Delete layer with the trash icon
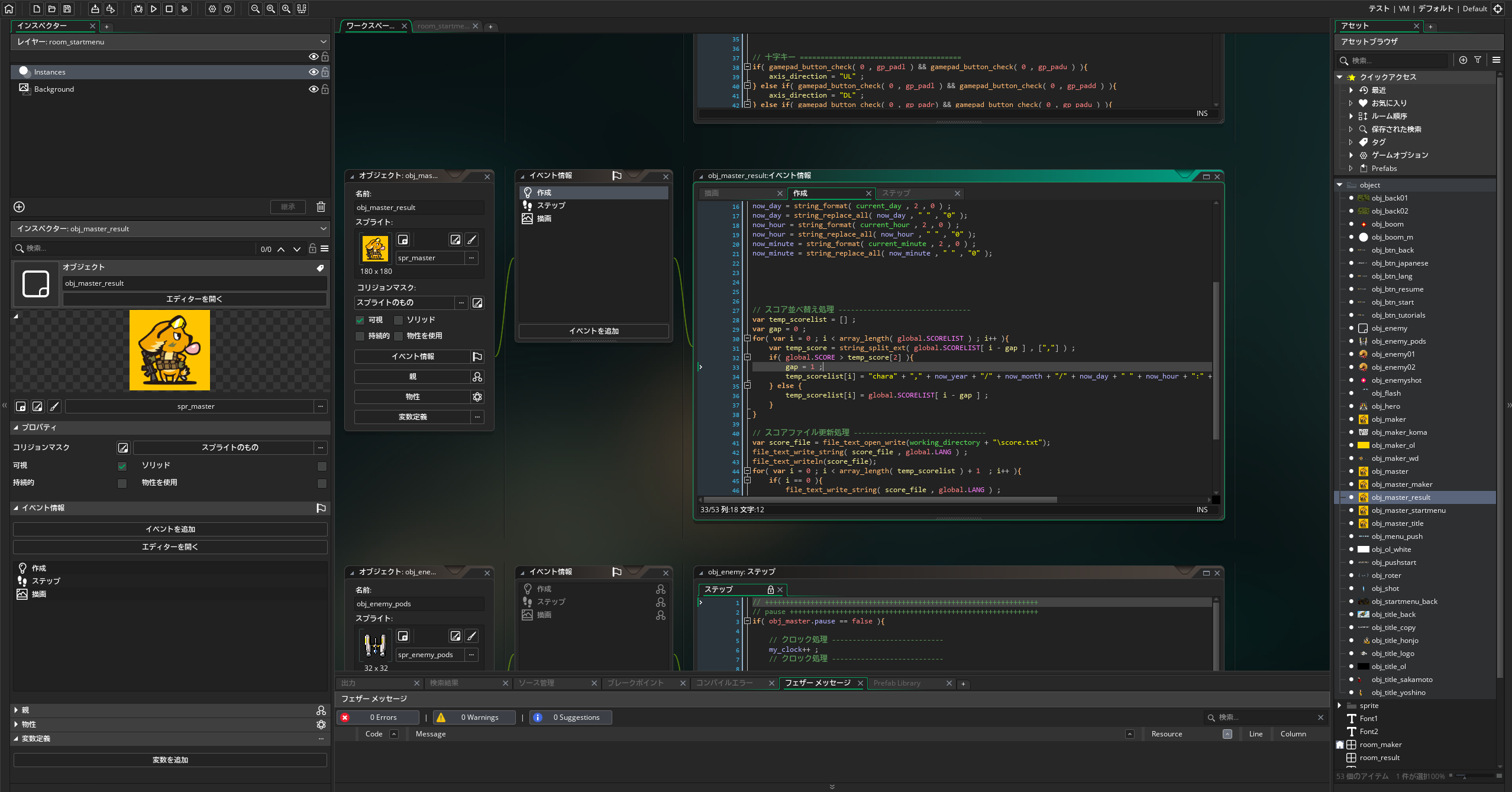1512x792 pixels. (x=321, y=206)
